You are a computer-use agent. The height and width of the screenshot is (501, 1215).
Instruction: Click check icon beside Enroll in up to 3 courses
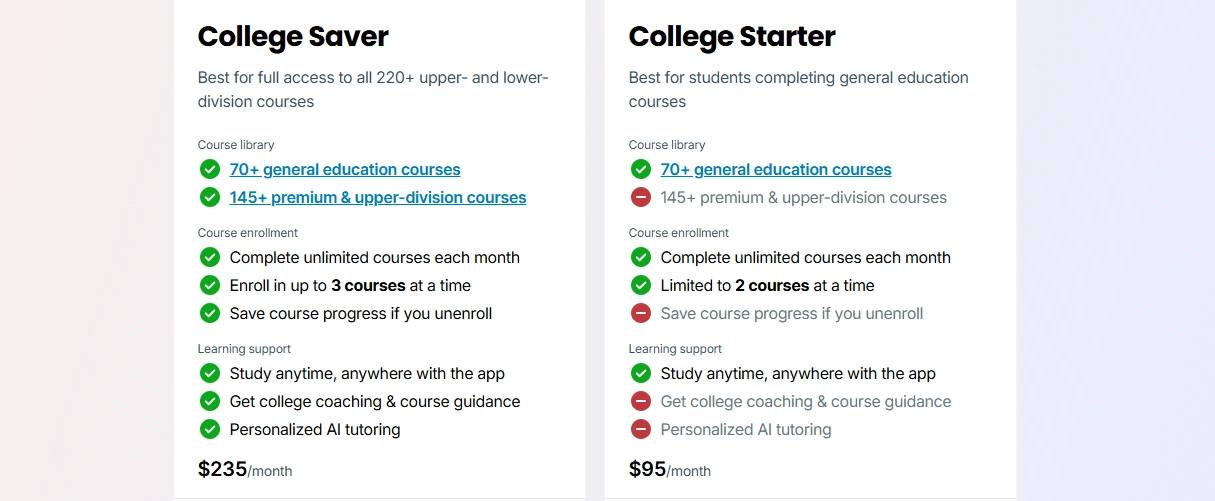[210, 285]
